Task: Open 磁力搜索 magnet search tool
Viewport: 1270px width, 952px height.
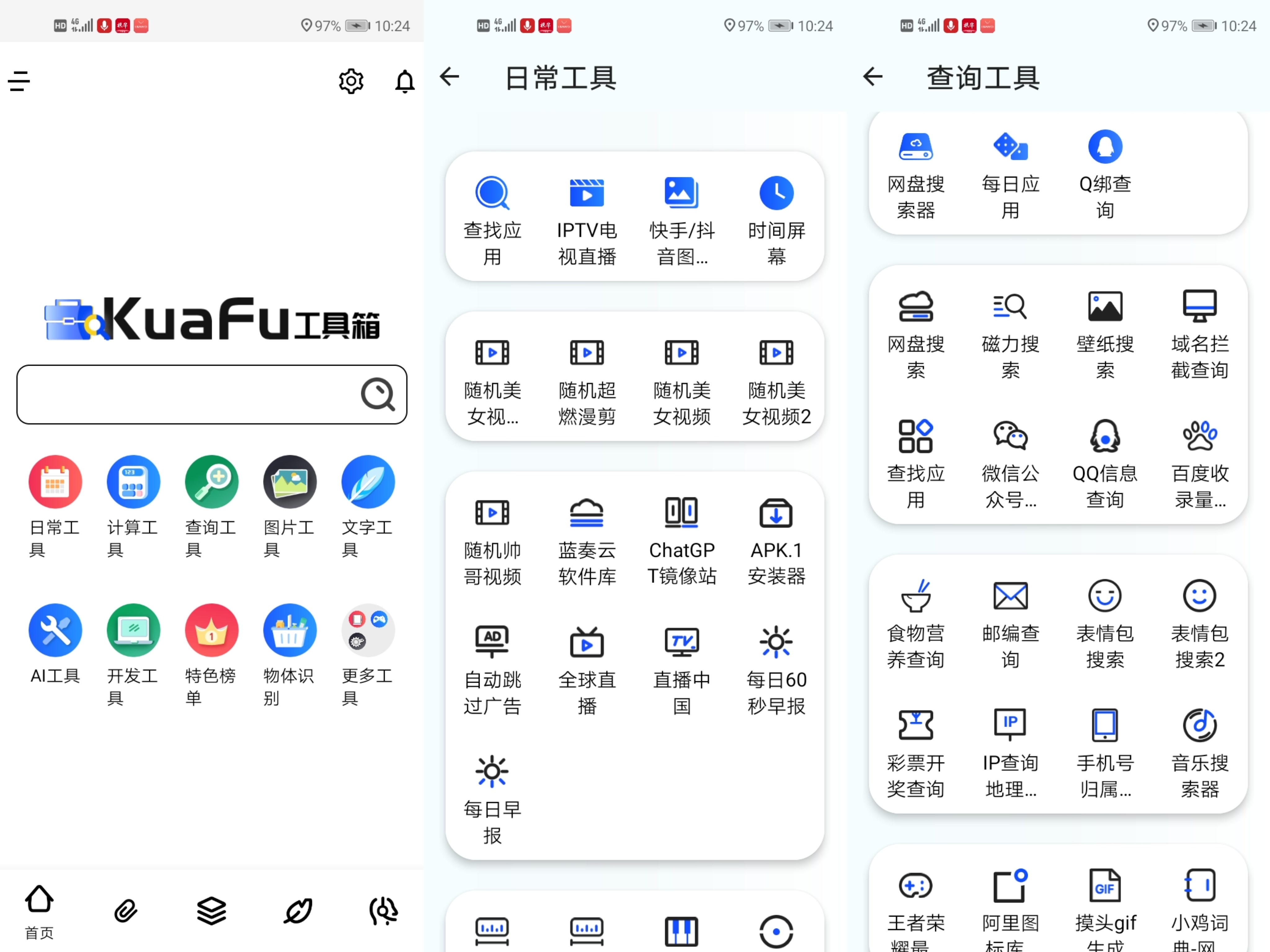Action: [1010, 306]
